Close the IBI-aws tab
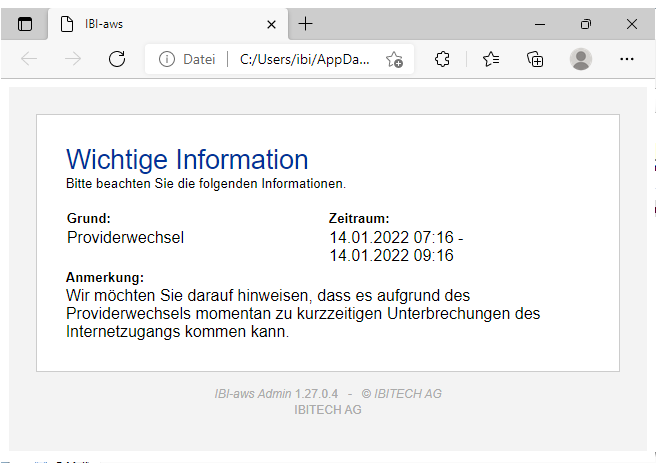 click(270, 24)
